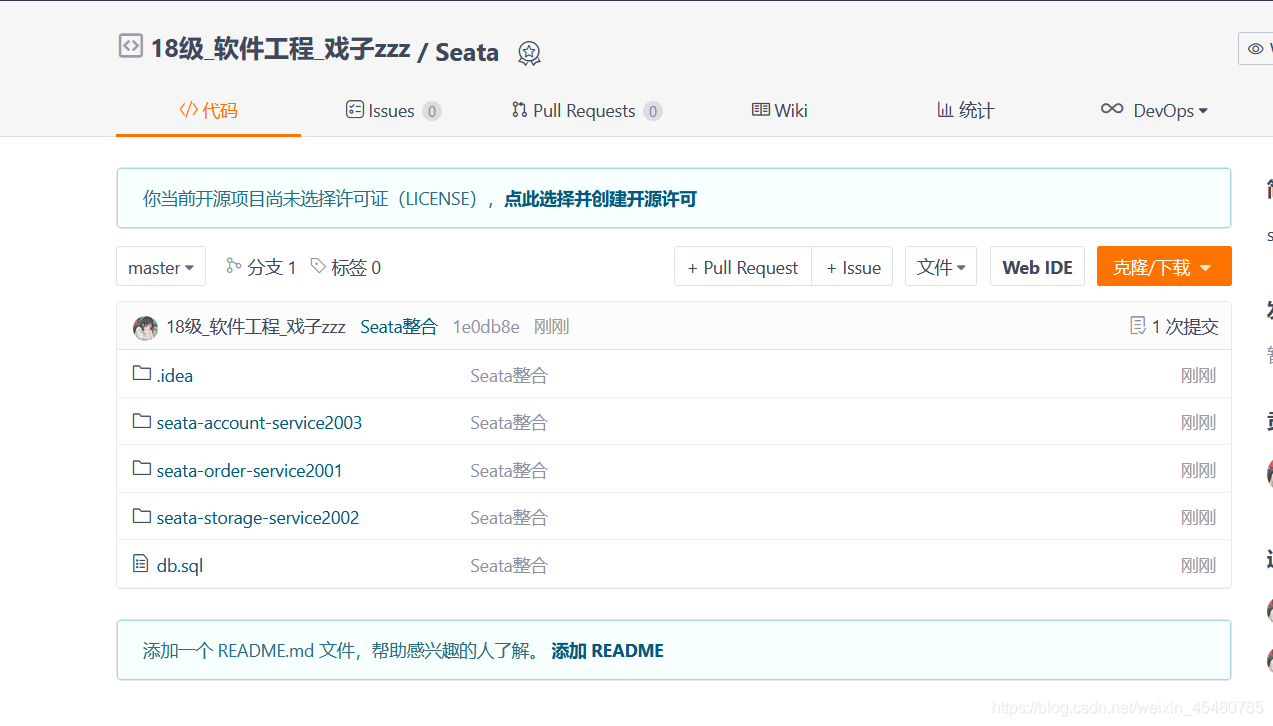Open the Issues tab
Screen dimensions: 1273x726
[393, 110]
